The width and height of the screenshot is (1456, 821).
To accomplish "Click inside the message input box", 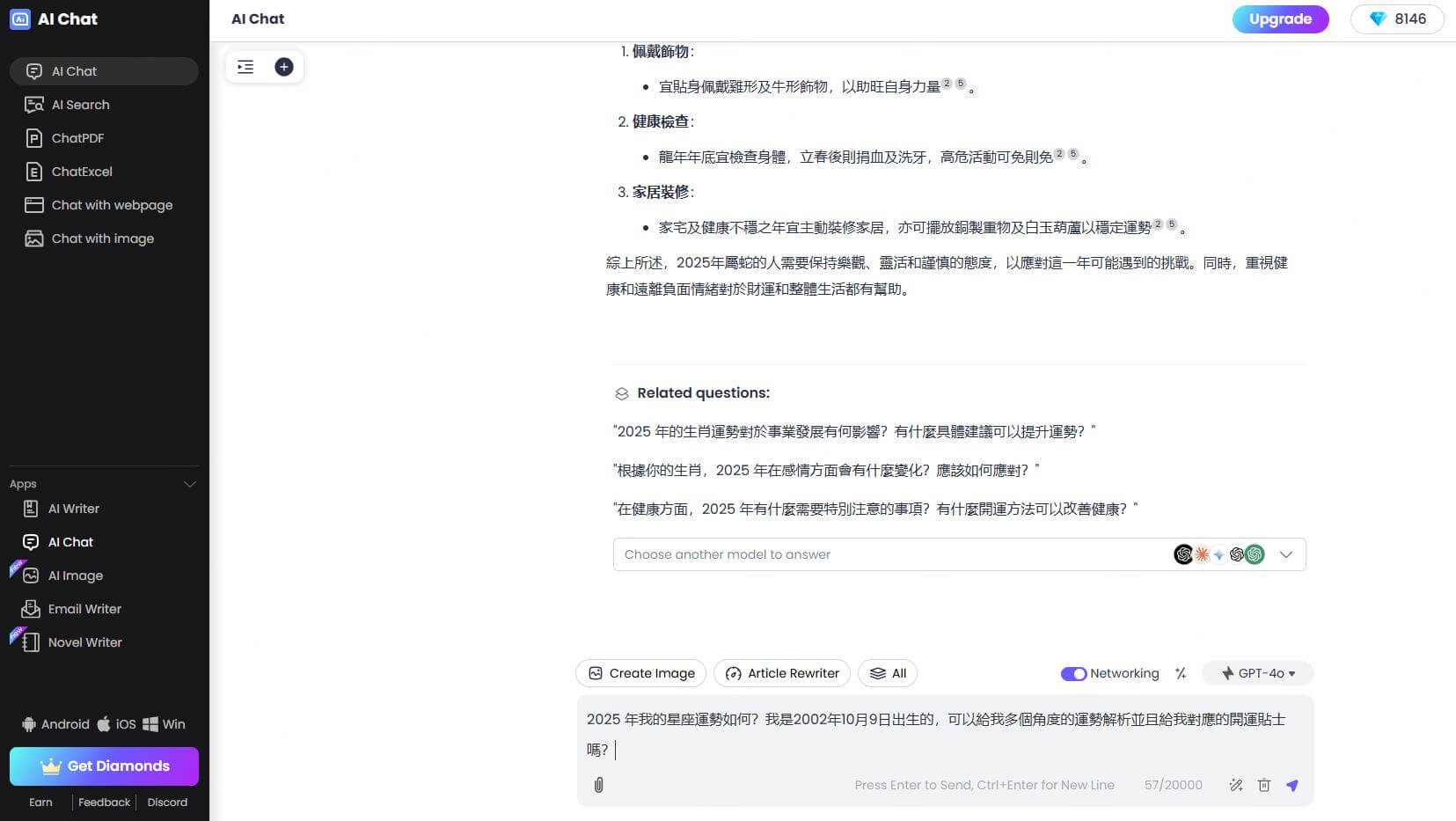I will [945, 735].
